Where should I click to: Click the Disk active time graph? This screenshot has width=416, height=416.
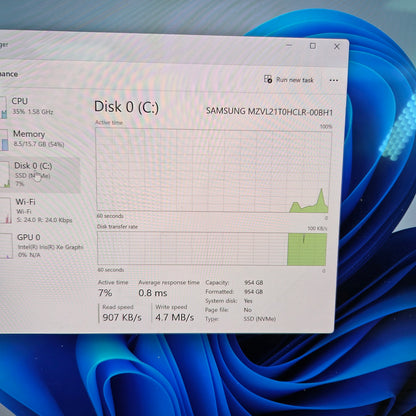[x=213, y=170]
